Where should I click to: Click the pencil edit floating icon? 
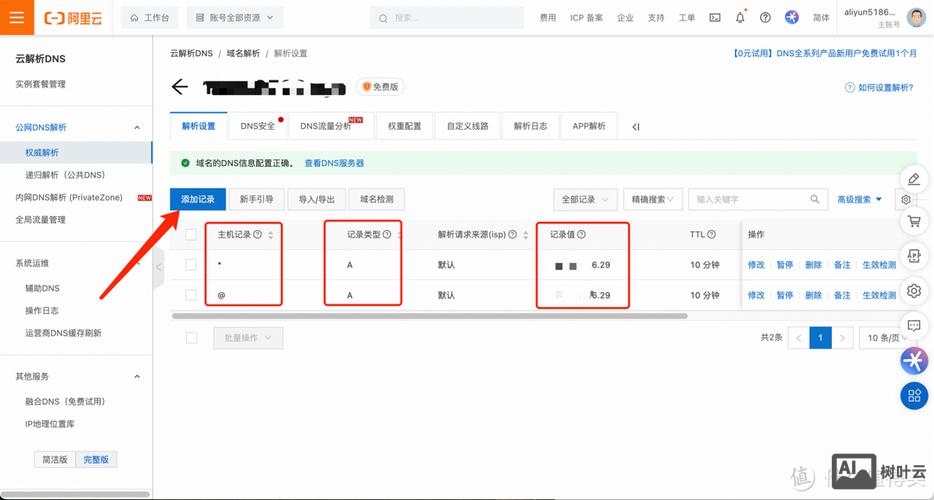(914, 179)
